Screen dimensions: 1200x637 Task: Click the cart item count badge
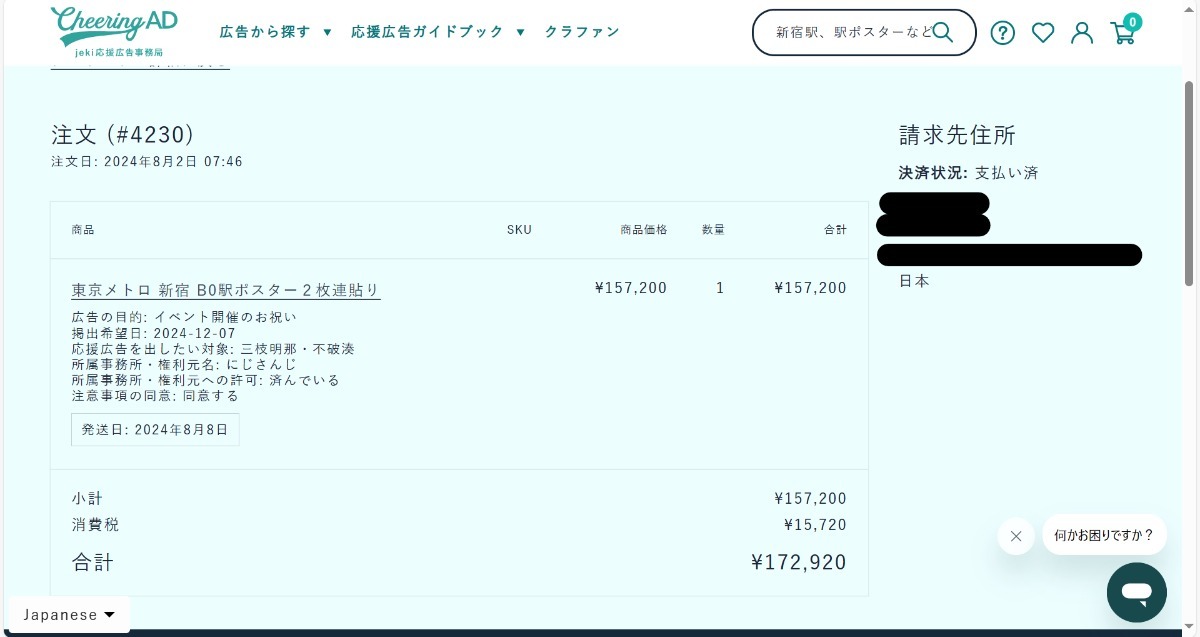tap(1132, 21)
